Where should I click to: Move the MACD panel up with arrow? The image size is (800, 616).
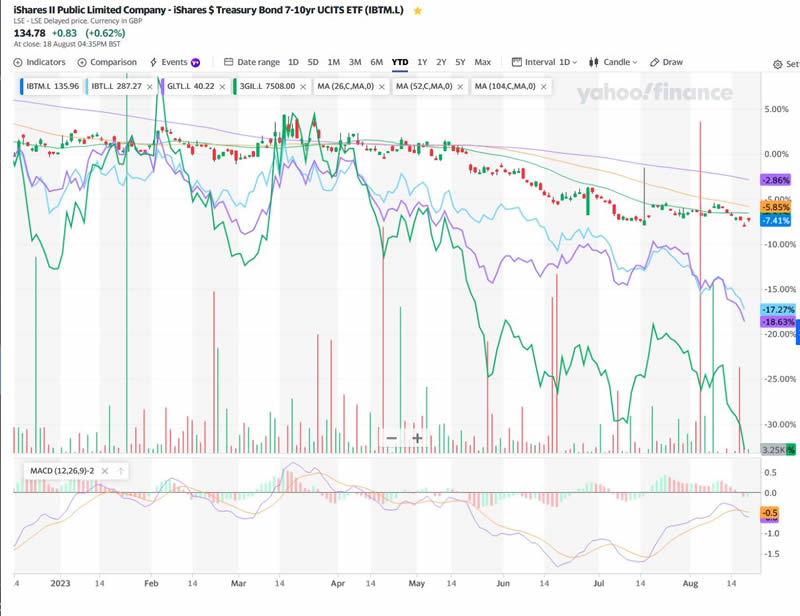[121, 471]
